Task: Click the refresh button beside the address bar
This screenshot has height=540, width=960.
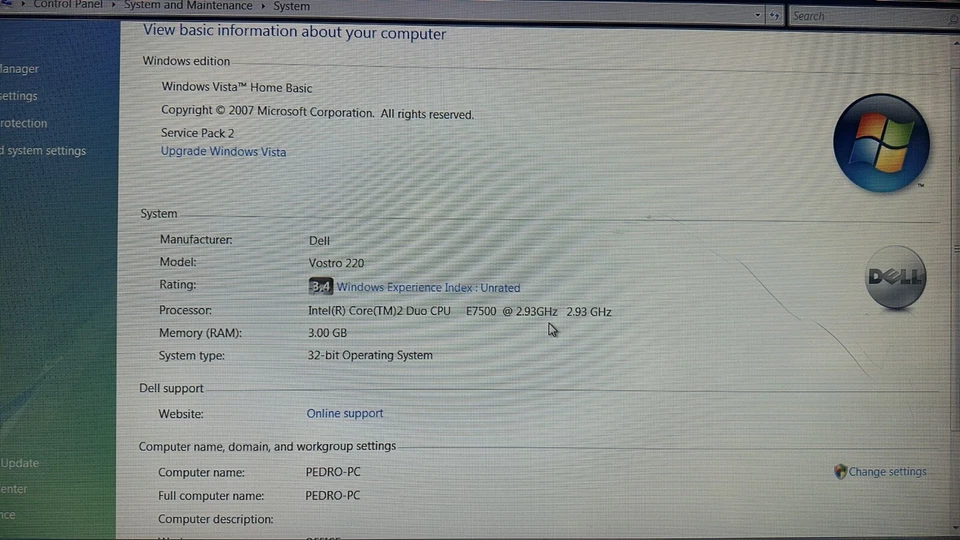Action: [x=774, y=16]
